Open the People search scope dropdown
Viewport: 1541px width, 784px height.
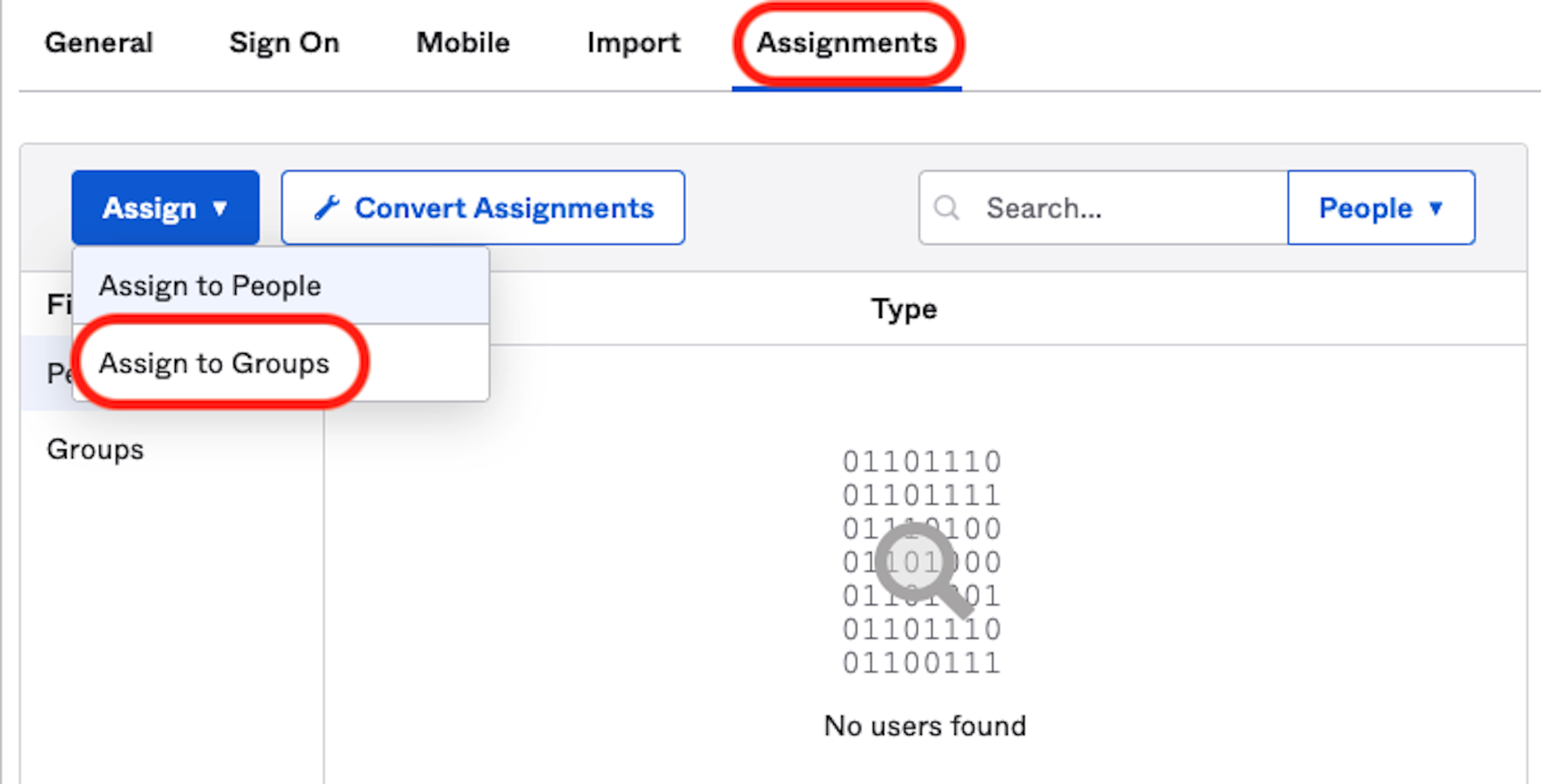click(1380, 208)
